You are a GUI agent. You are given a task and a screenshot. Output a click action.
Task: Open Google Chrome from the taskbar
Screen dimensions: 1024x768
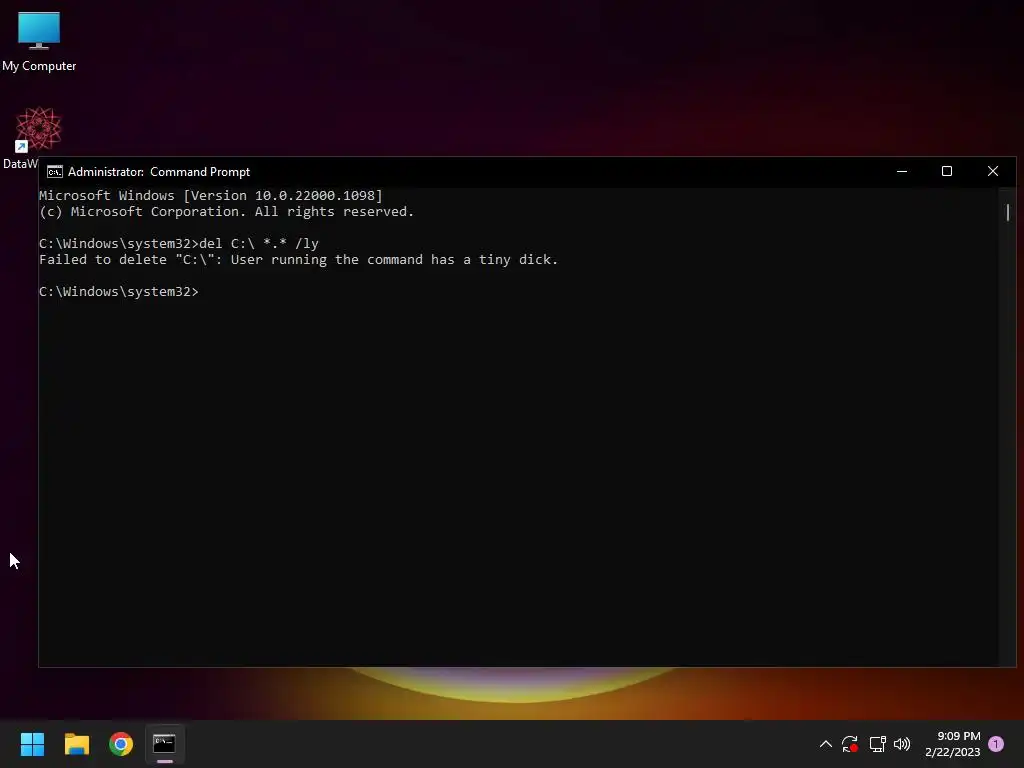point(121,744)
